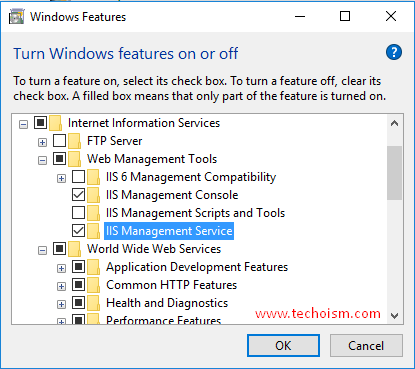The height and width of the screenshot is (369, 415).
Task: Select Internet Information Services label
Action: point(144,123)
